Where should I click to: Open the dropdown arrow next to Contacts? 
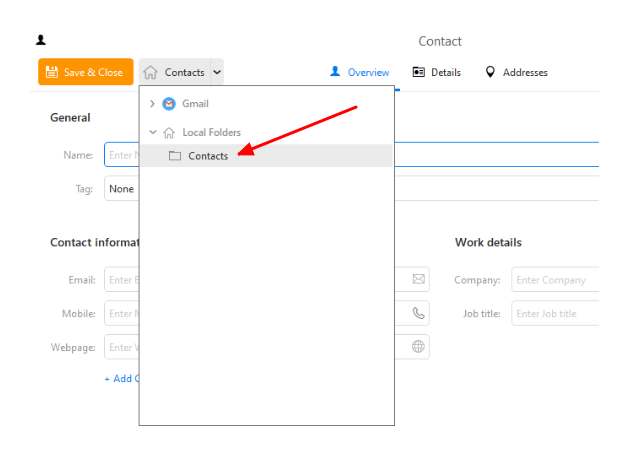tap(217, 72)
